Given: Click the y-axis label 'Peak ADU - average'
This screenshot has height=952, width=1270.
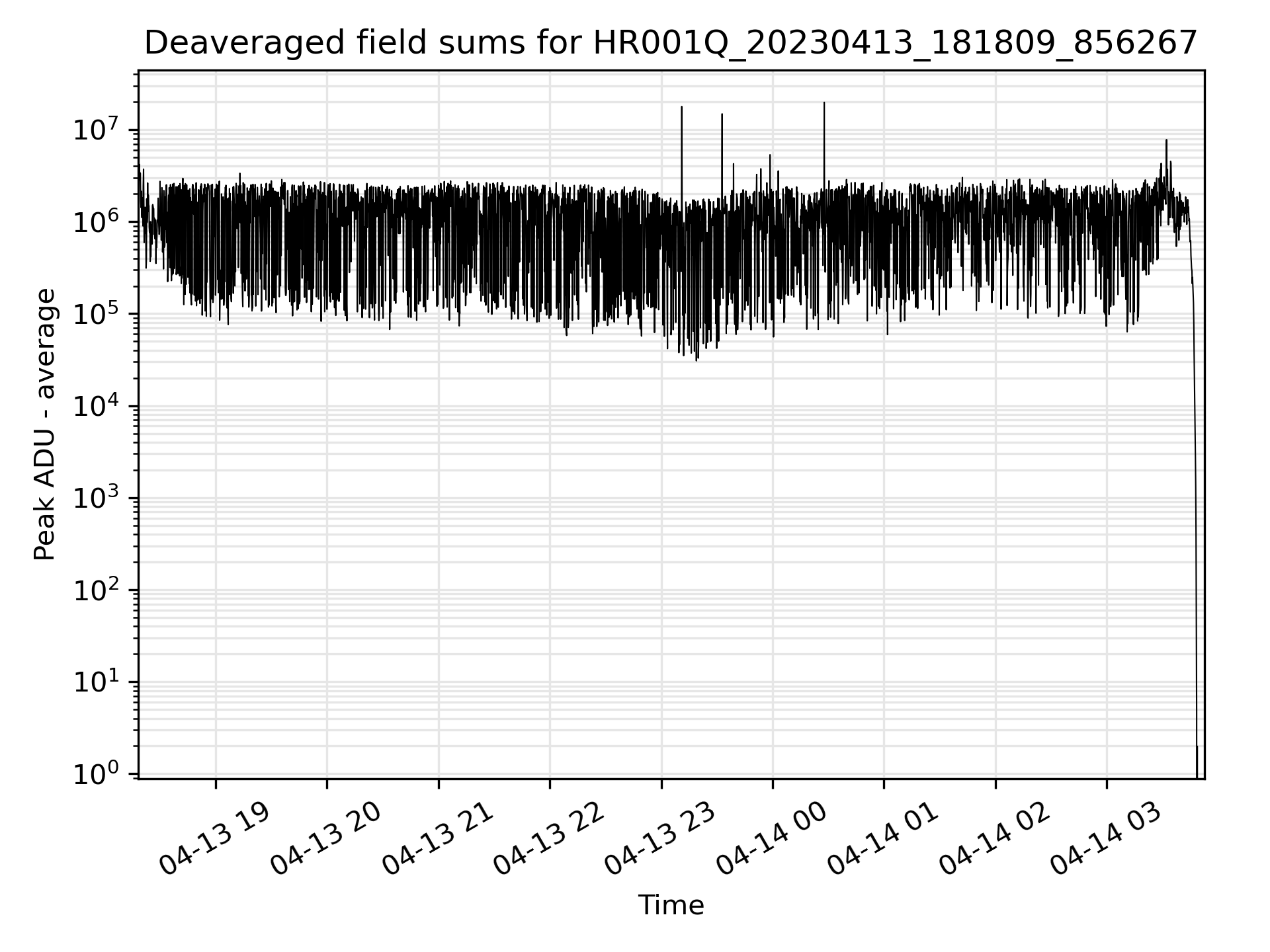Looking at the screenshot, I should tap(45, 424).
